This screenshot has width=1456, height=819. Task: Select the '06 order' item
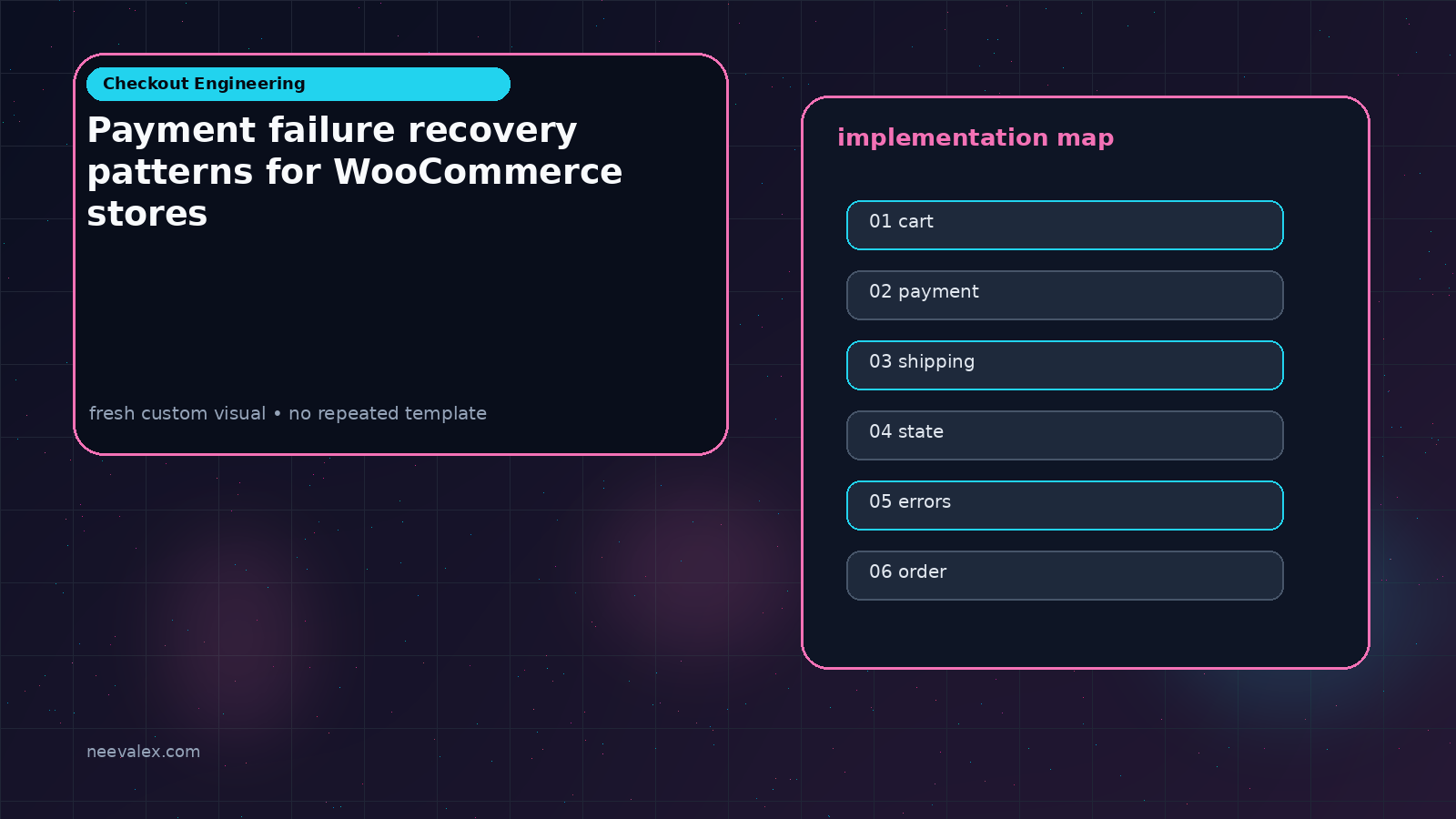(x=1065, y=575)
